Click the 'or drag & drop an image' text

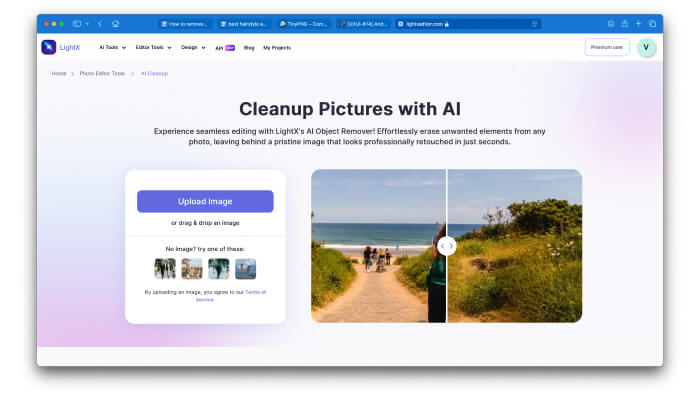pyautogui.click(x=205, y=223)
